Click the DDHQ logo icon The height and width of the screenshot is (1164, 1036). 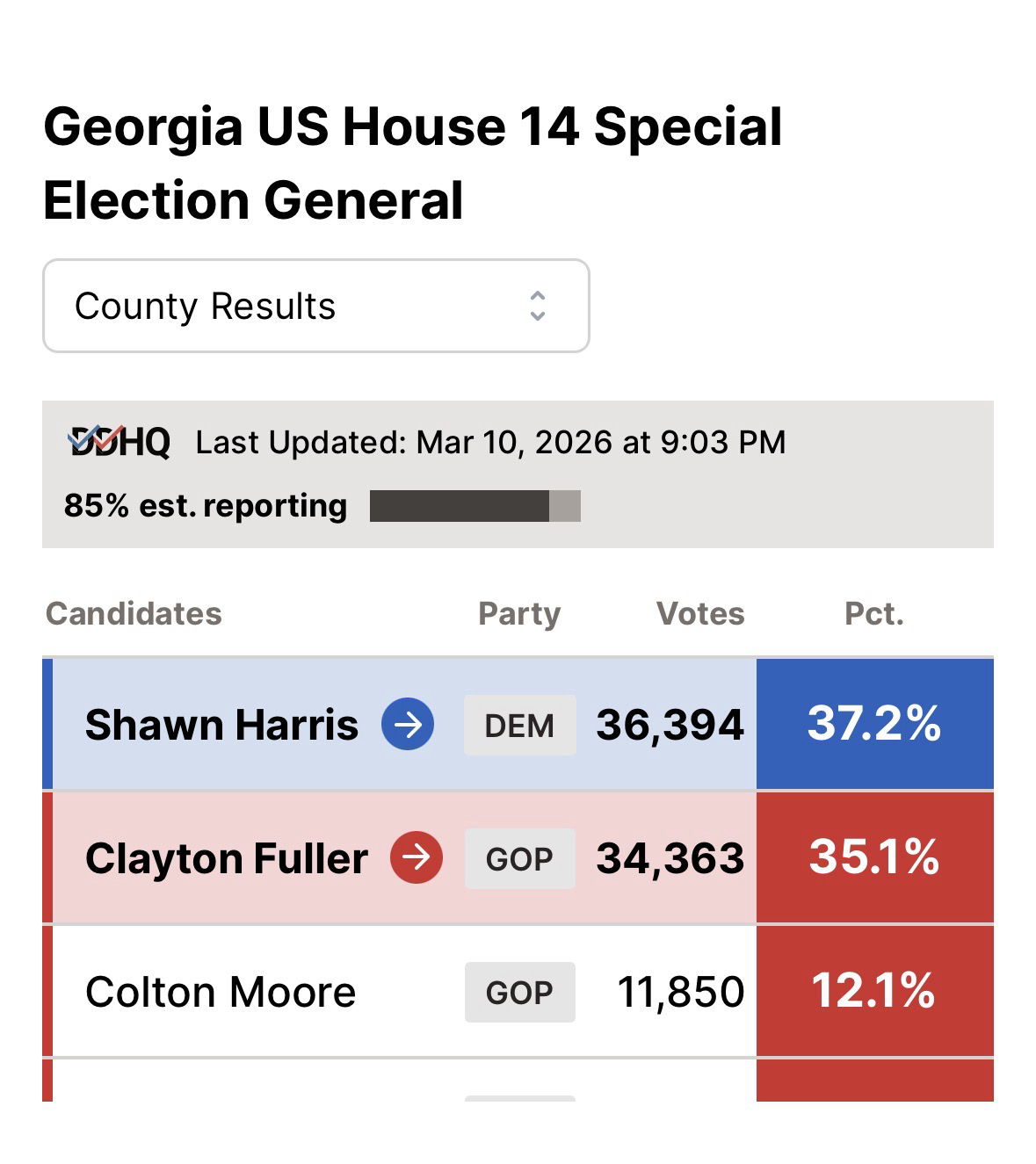click(x=119, y=442)
